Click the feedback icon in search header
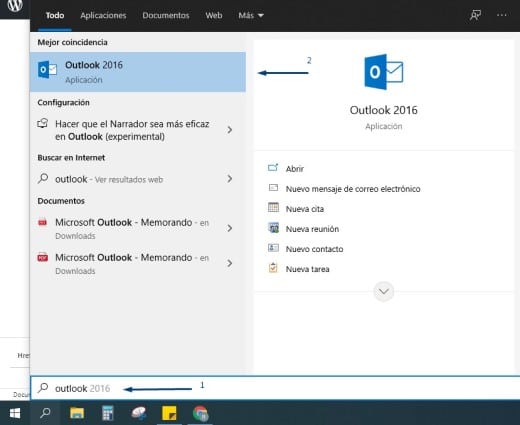Image resolution: width=520 pixels, height=425 pixels. [x=475, y=15]
